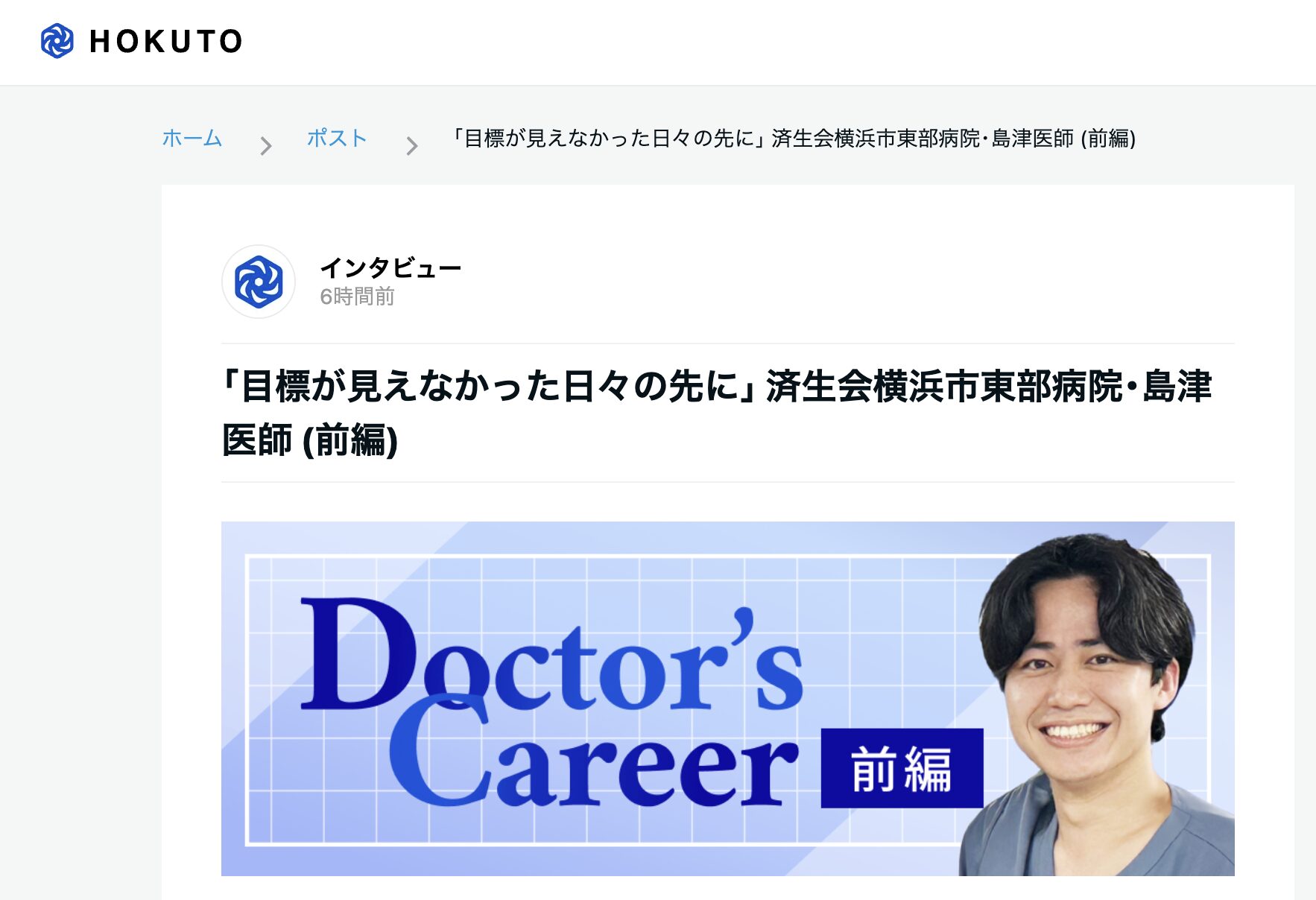The height and width of the screenshot is (900, 1316).
Task: Click the 6時間前 timestamp
Action: point(357,297)
